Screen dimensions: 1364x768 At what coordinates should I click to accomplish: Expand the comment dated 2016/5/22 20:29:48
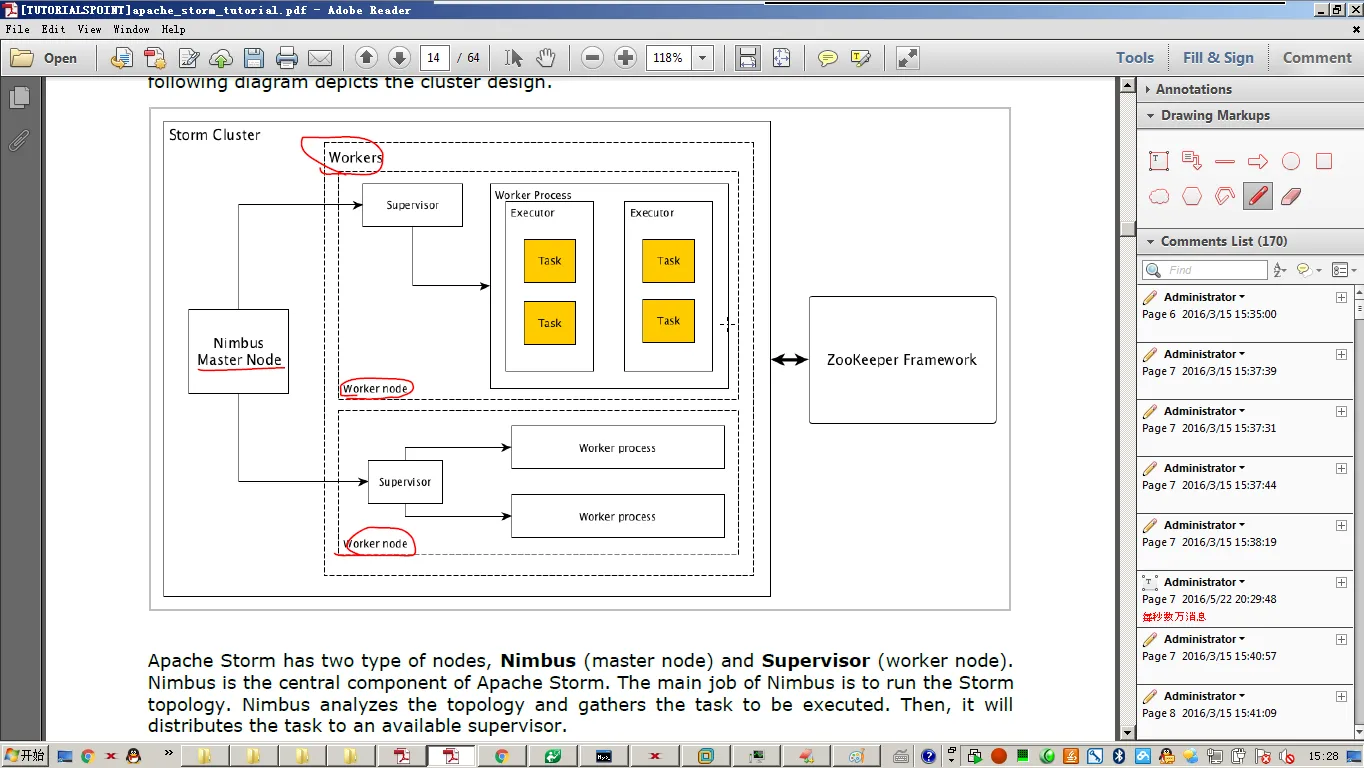point(1341,582)
